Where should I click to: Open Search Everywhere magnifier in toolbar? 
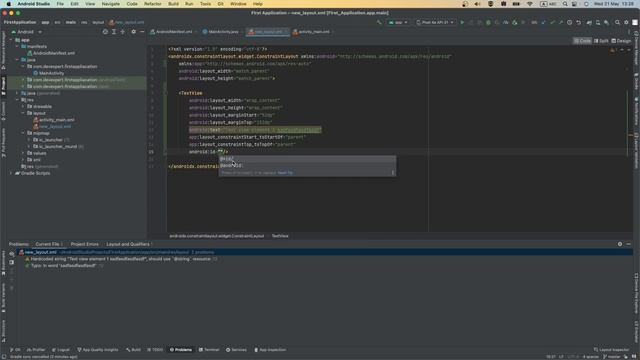(618, 22)
